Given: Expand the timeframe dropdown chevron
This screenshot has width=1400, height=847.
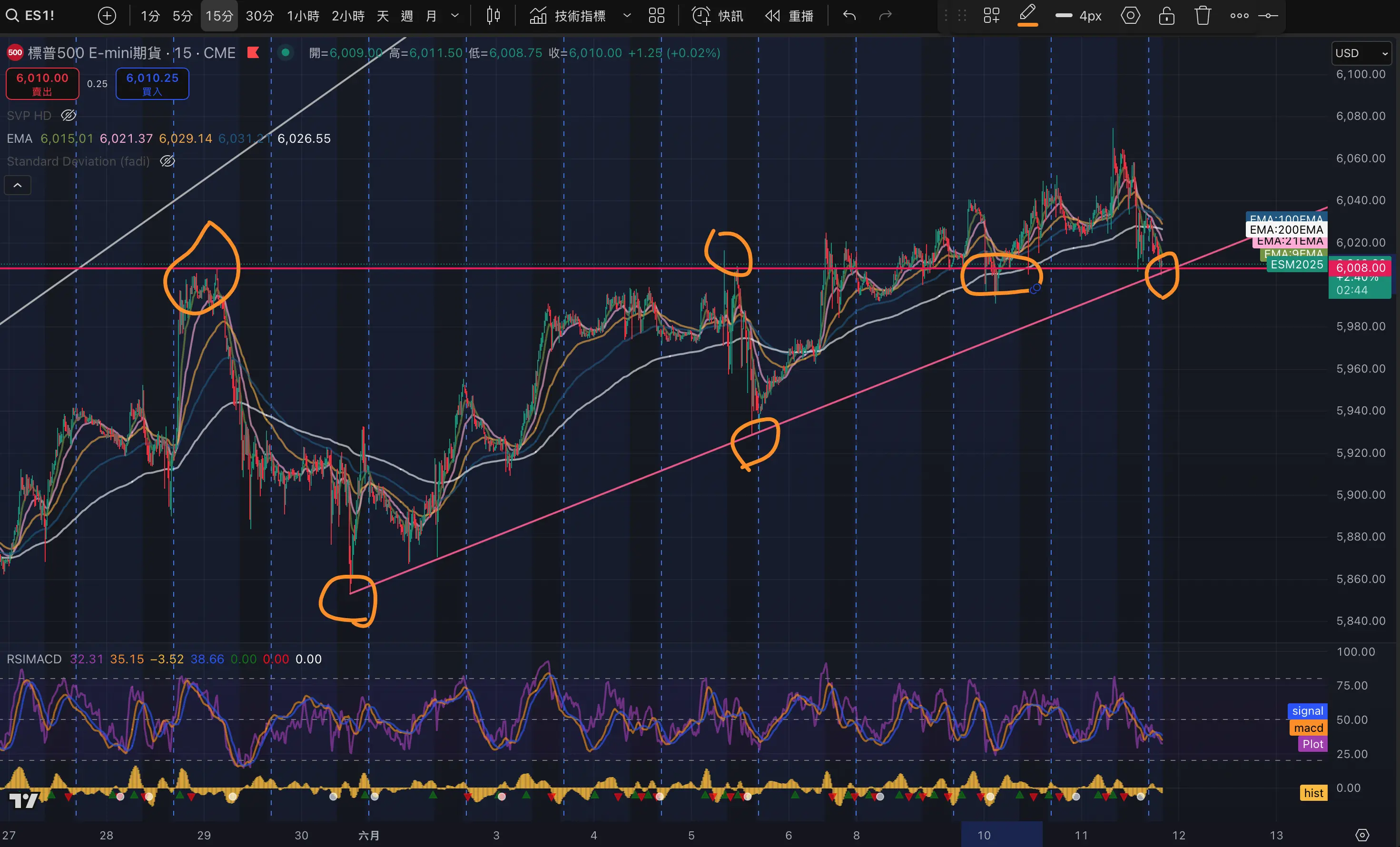Looking at the screenshot, I should pyautogui.click(x=454, y=15).
